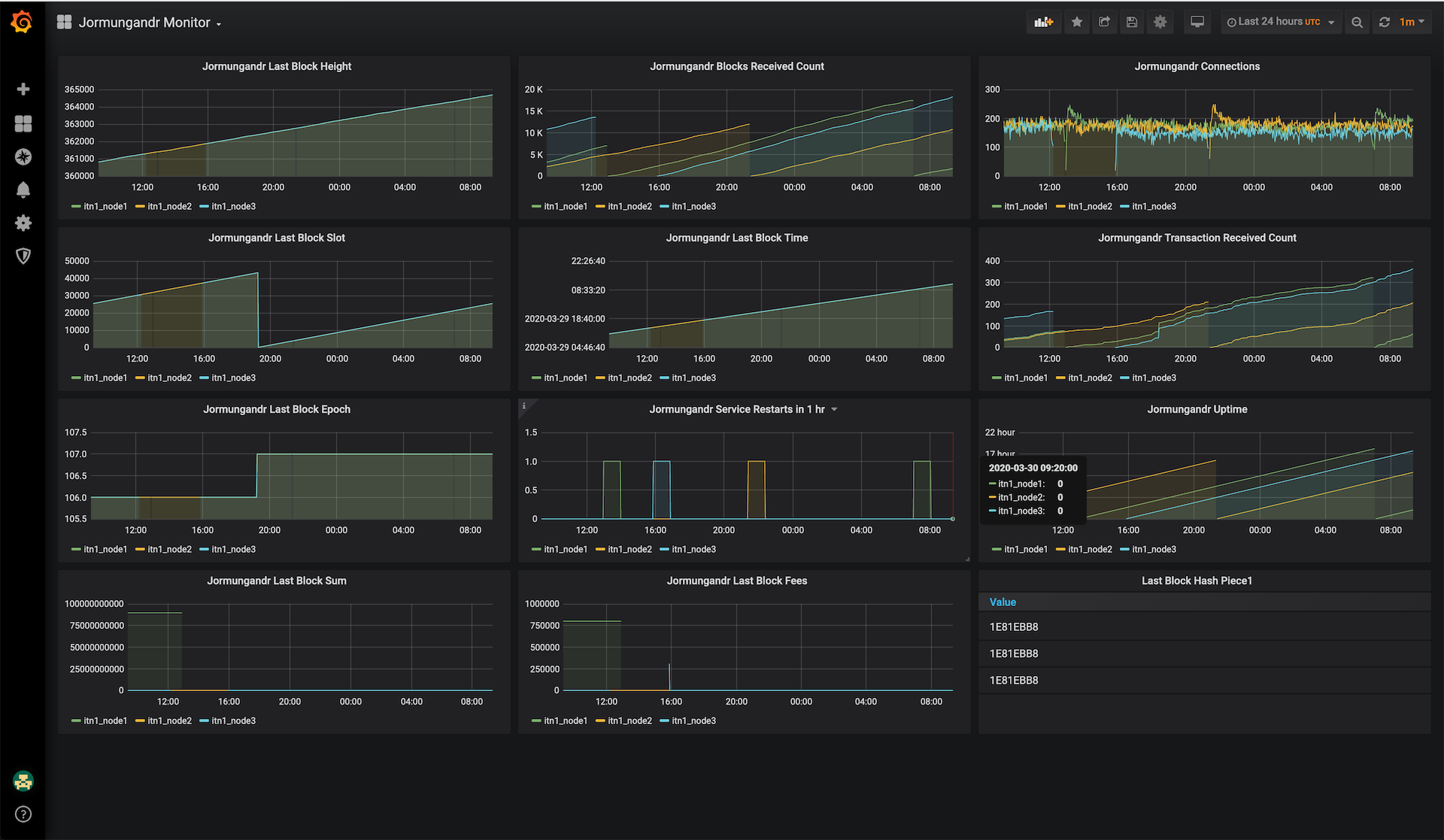Open the Alerting bell icon

click(x=23, y=190)
